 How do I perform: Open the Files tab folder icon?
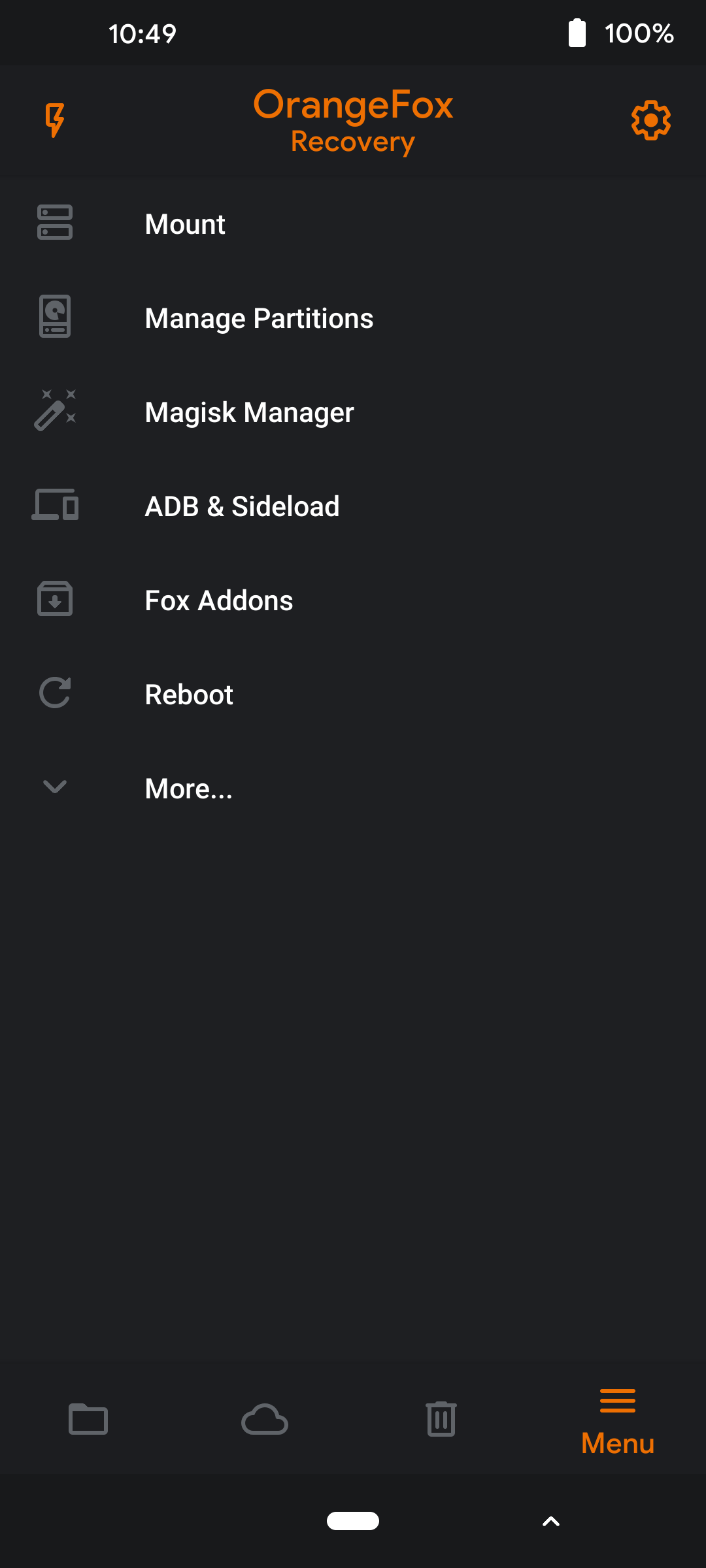(x=88, y=1419)
